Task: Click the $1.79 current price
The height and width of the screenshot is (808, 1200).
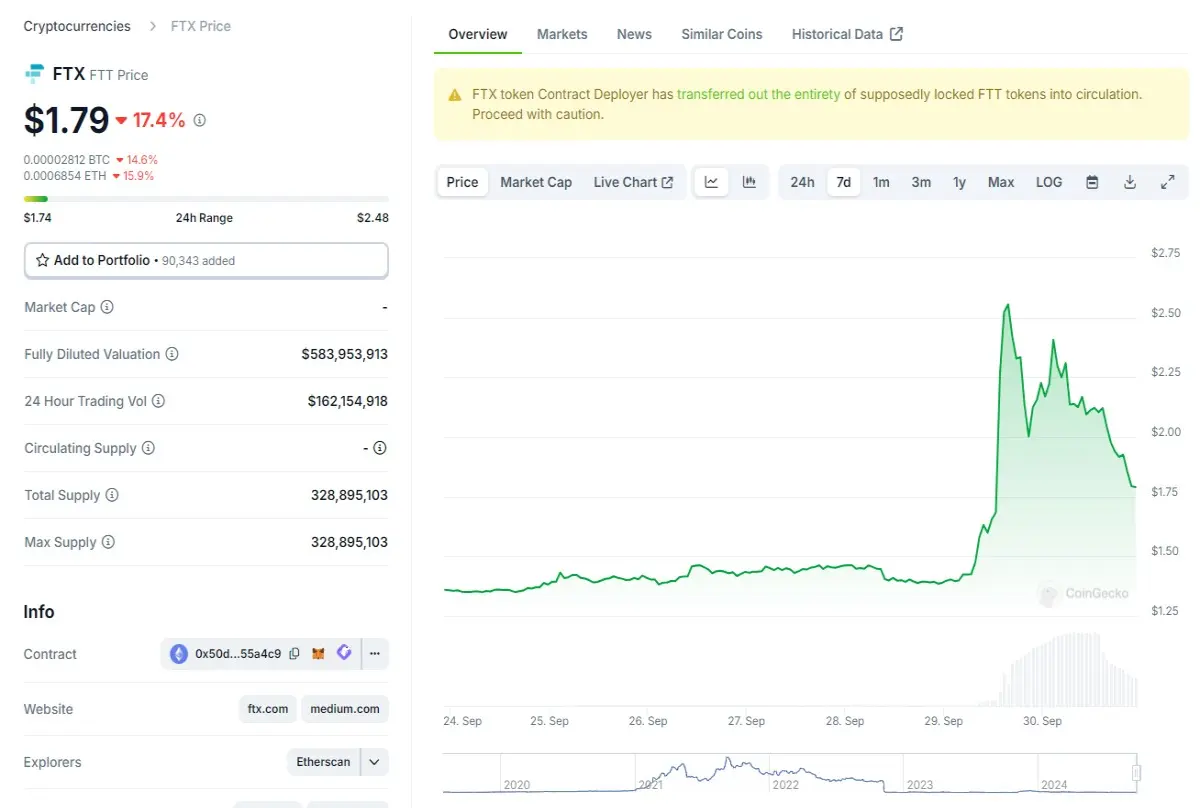Action: pyautogui.click(x=66, y=120)
